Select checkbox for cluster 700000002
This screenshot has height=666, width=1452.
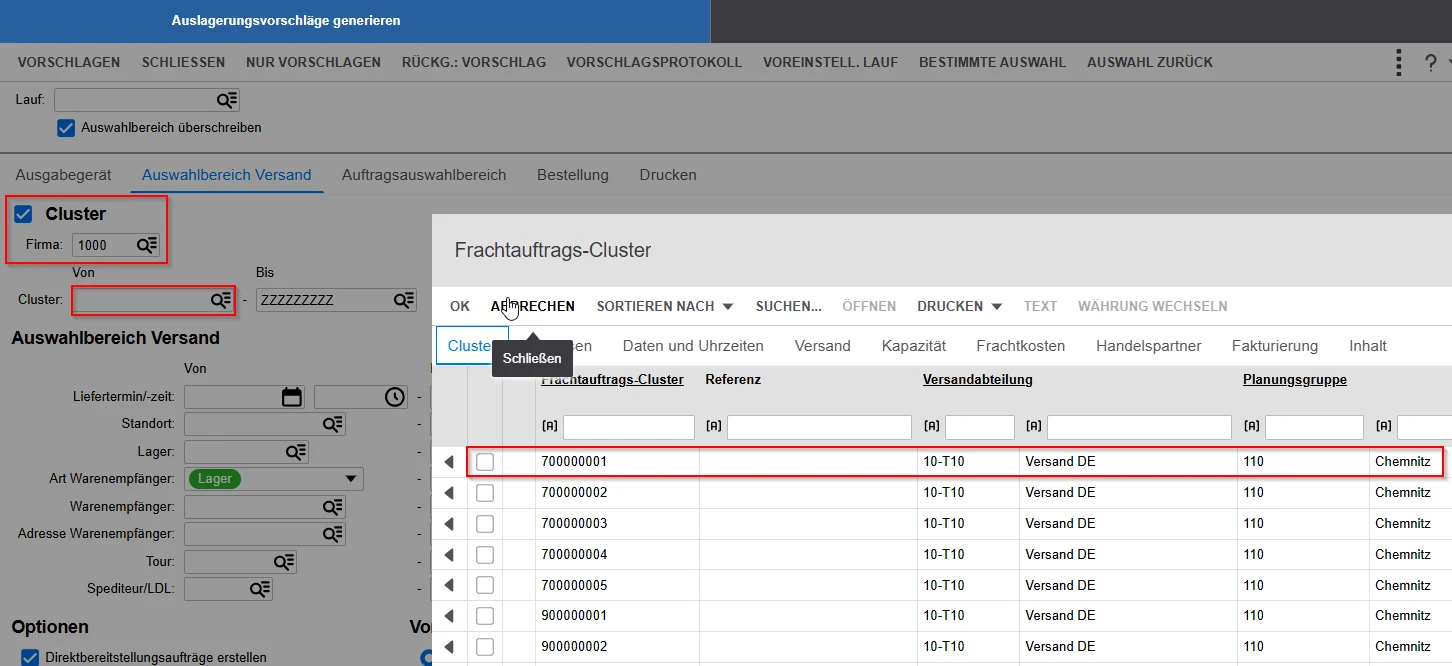pos(485,493)
